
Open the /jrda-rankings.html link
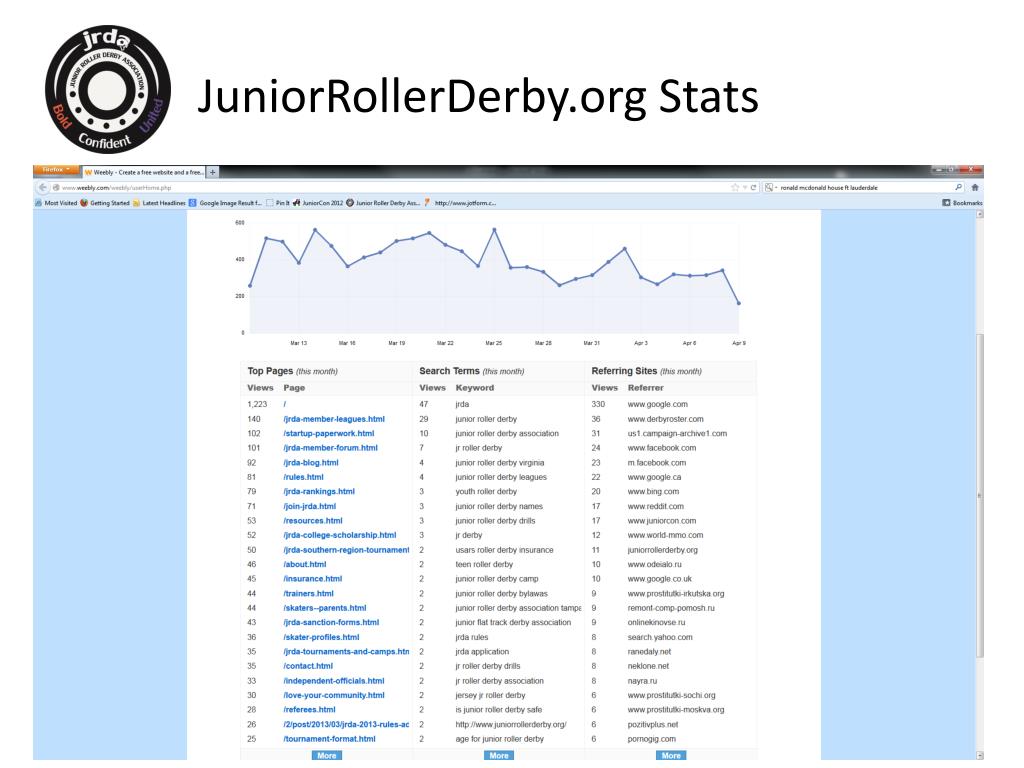tap(319, 492)
